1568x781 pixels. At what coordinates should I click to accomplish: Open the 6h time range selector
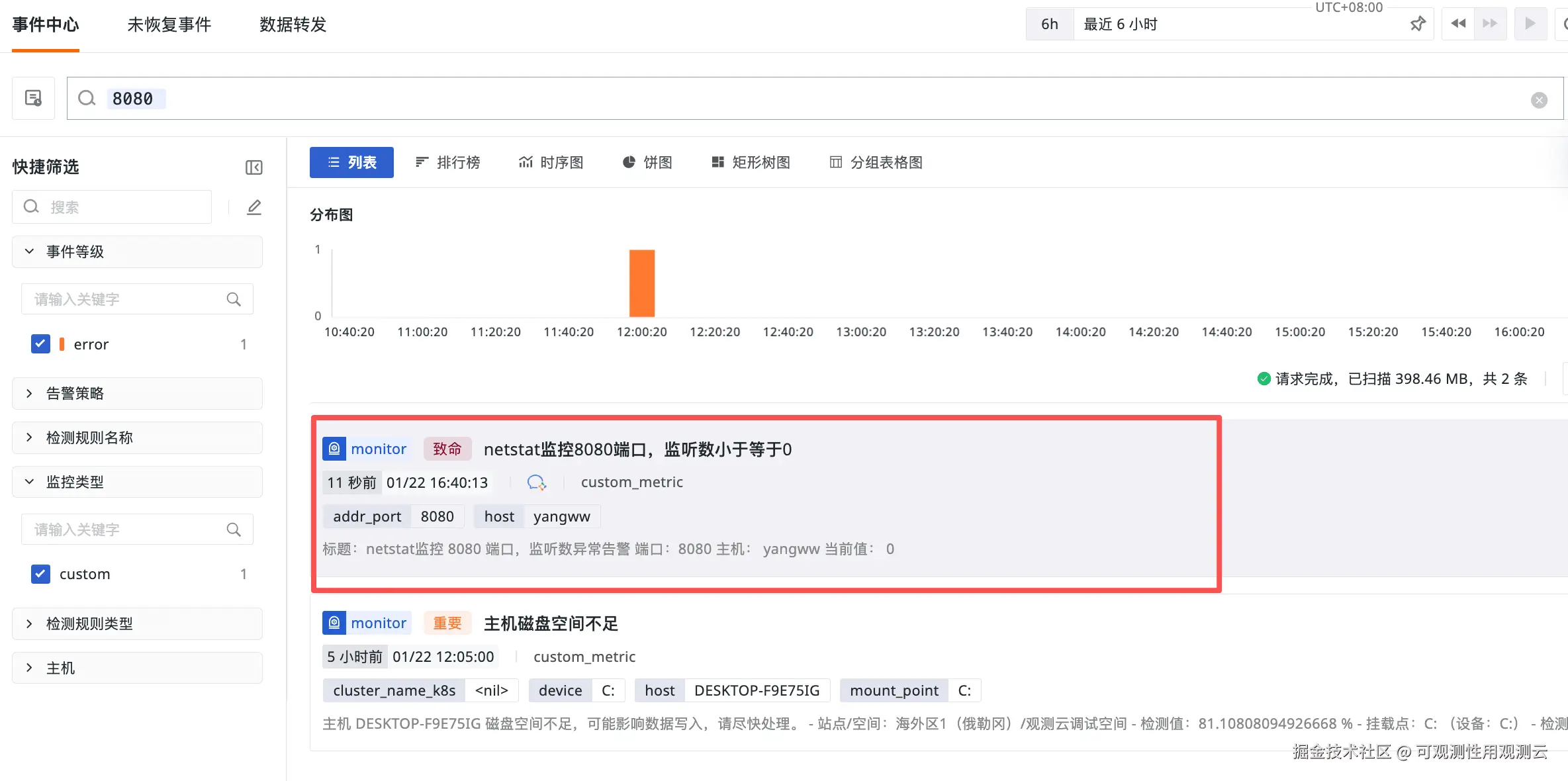pyautogui.click(x=1049, y=24)
